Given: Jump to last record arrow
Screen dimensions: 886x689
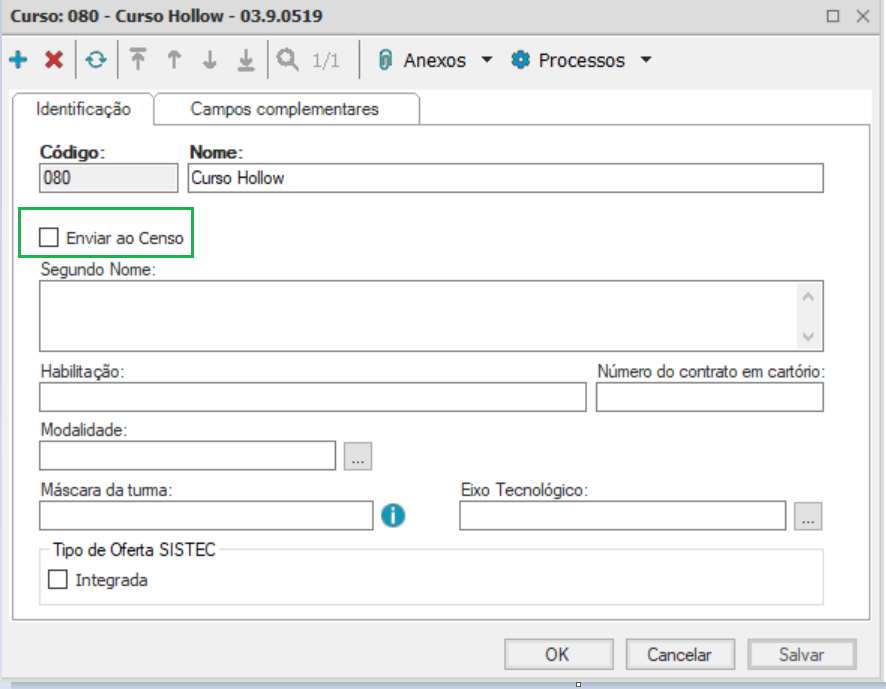Looking at the screenshot, I should point(246,60).
